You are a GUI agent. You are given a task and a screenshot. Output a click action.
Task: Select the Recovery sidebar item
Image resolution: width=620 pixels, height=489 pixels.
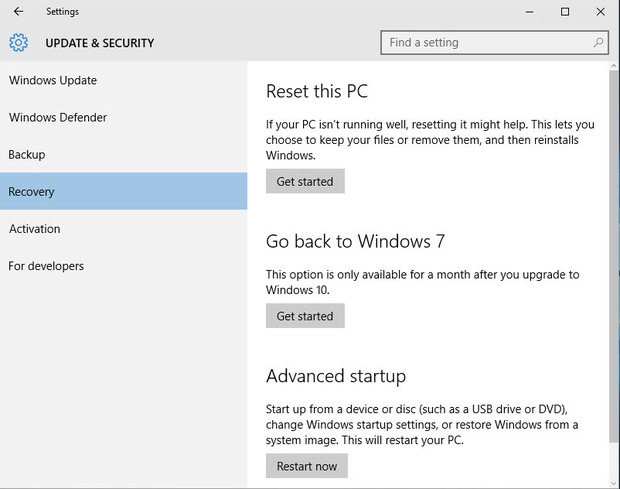coord(32,192)
